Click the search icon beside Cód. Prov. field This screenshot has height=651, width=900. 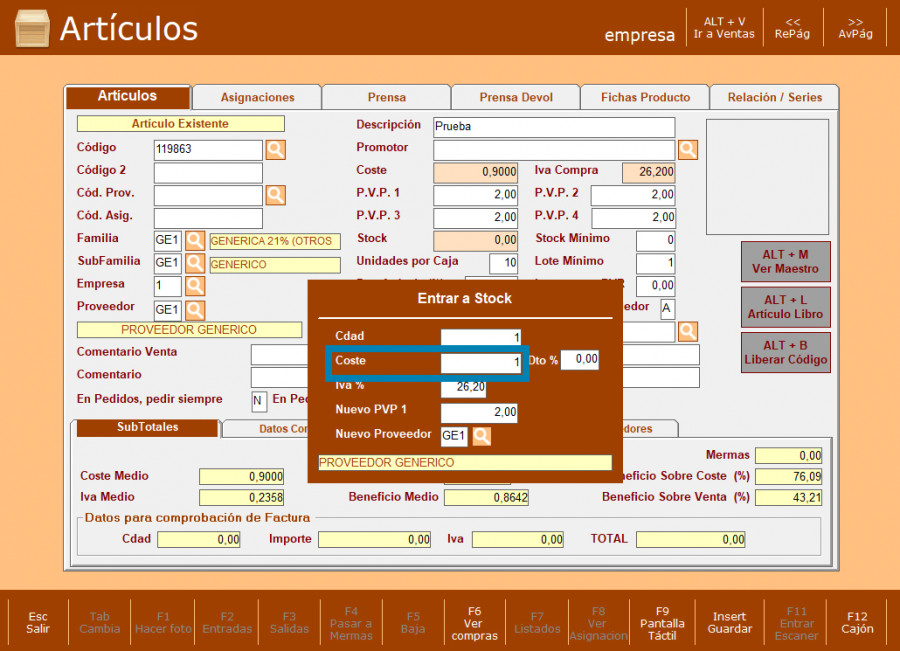(275, 195)
